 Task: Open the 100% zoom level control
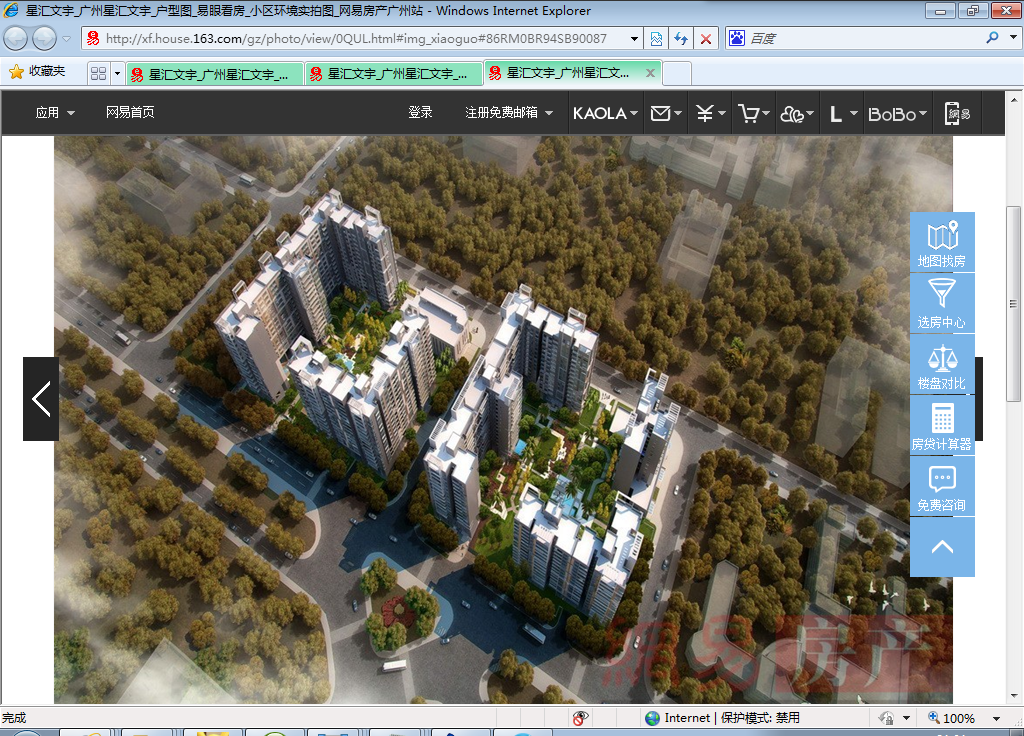[958, 718]
